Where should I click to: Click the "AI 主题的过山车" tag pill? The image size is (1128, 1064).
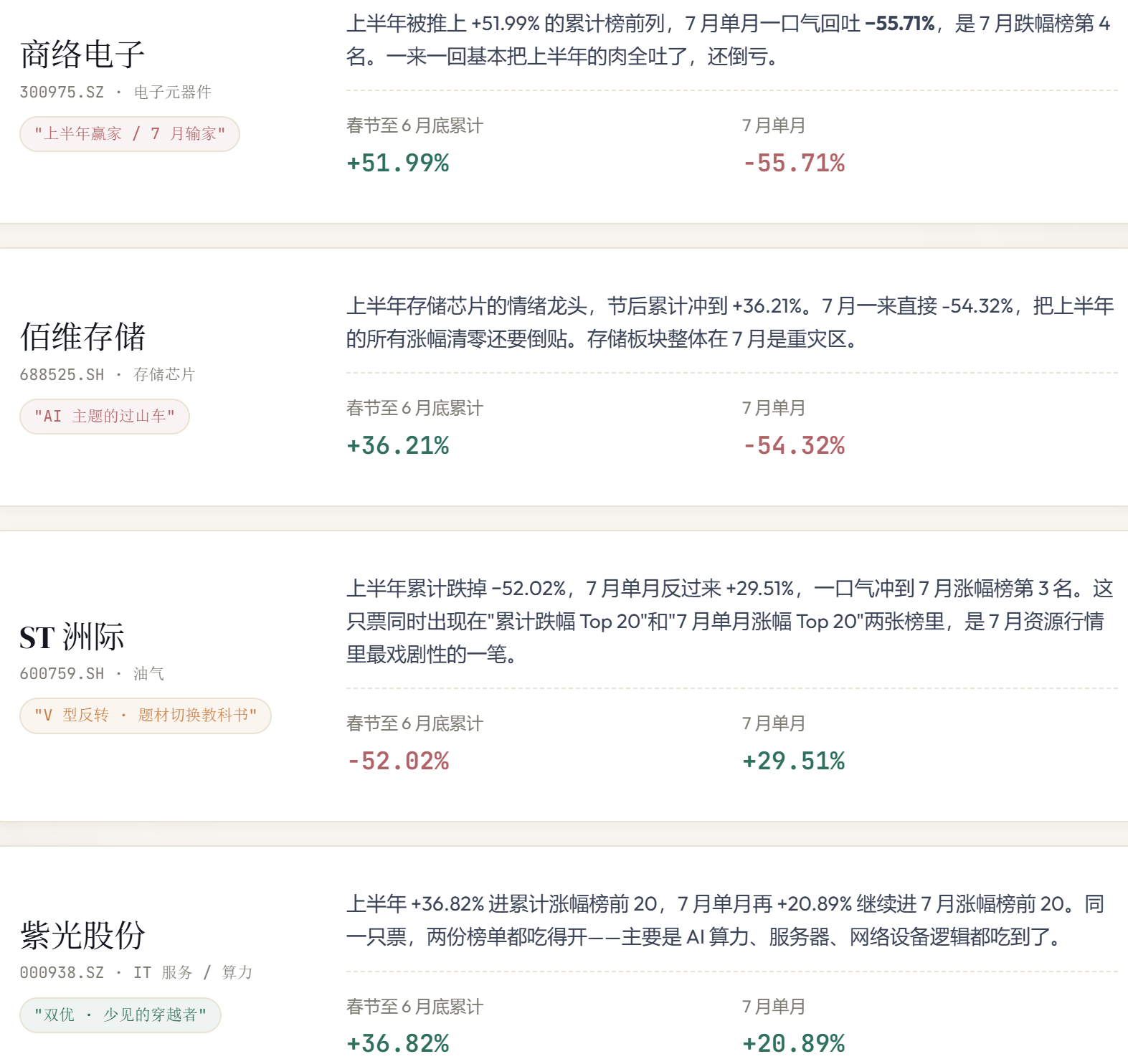[105, 417]
